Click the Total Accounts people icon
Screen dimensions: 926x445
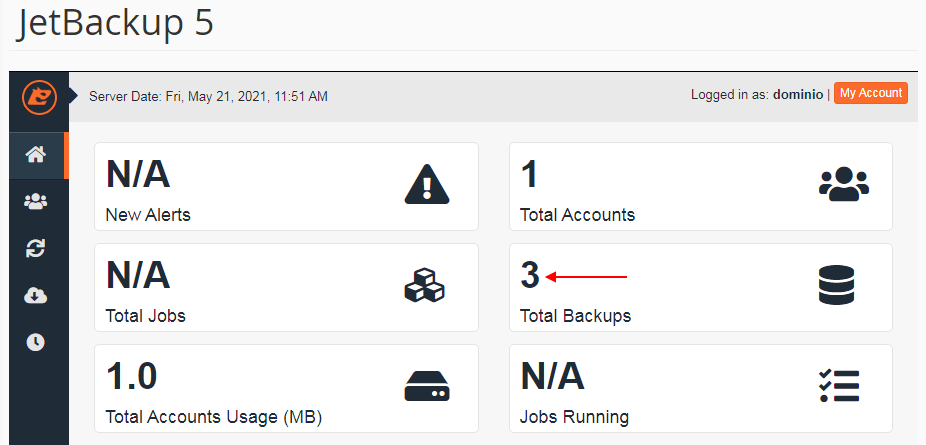click(x=844, y=185)
